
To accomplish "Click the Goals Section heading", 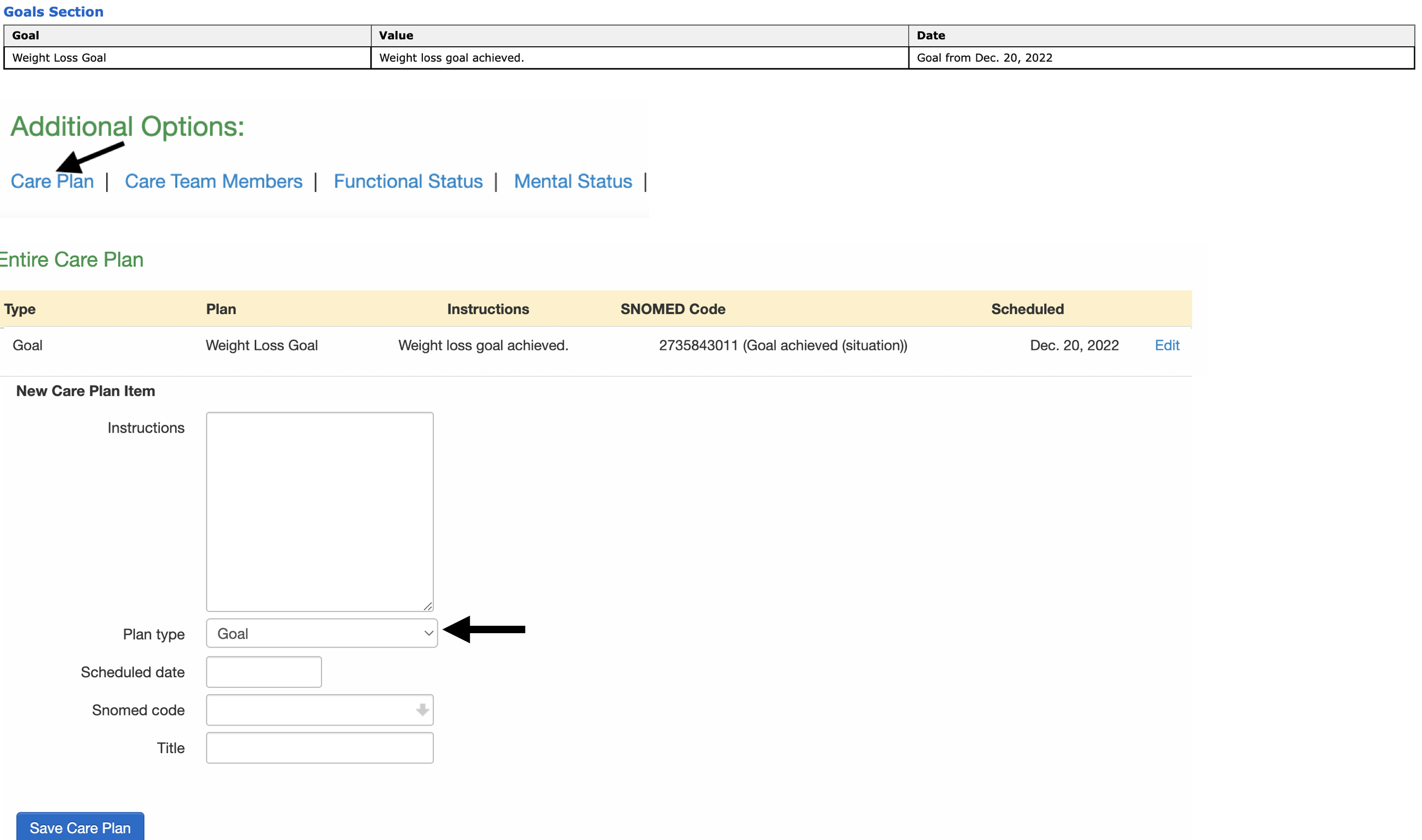I will click(x=53, y=11).
